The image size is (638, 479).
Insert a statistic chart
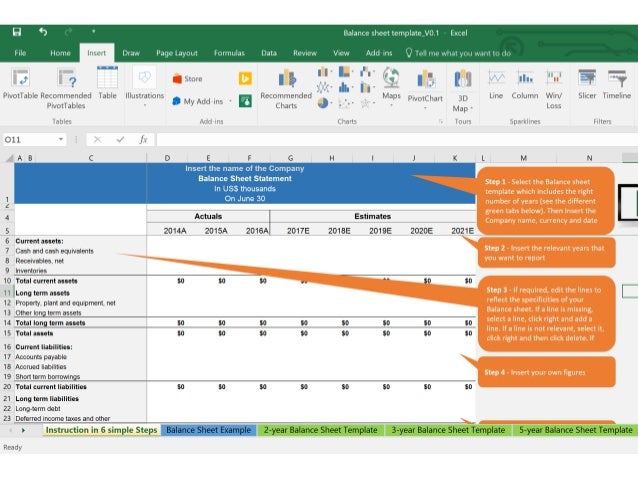click(x=345, y=87)
